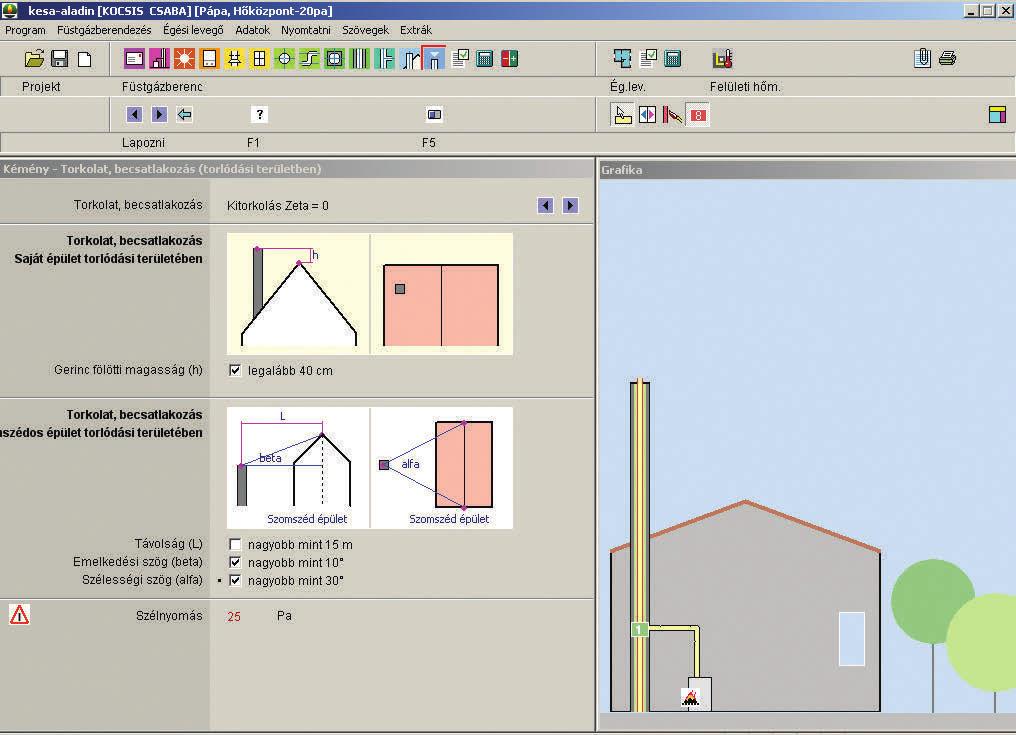Click green marker 1 on the chimney graphic

click(x=639, y=629)
